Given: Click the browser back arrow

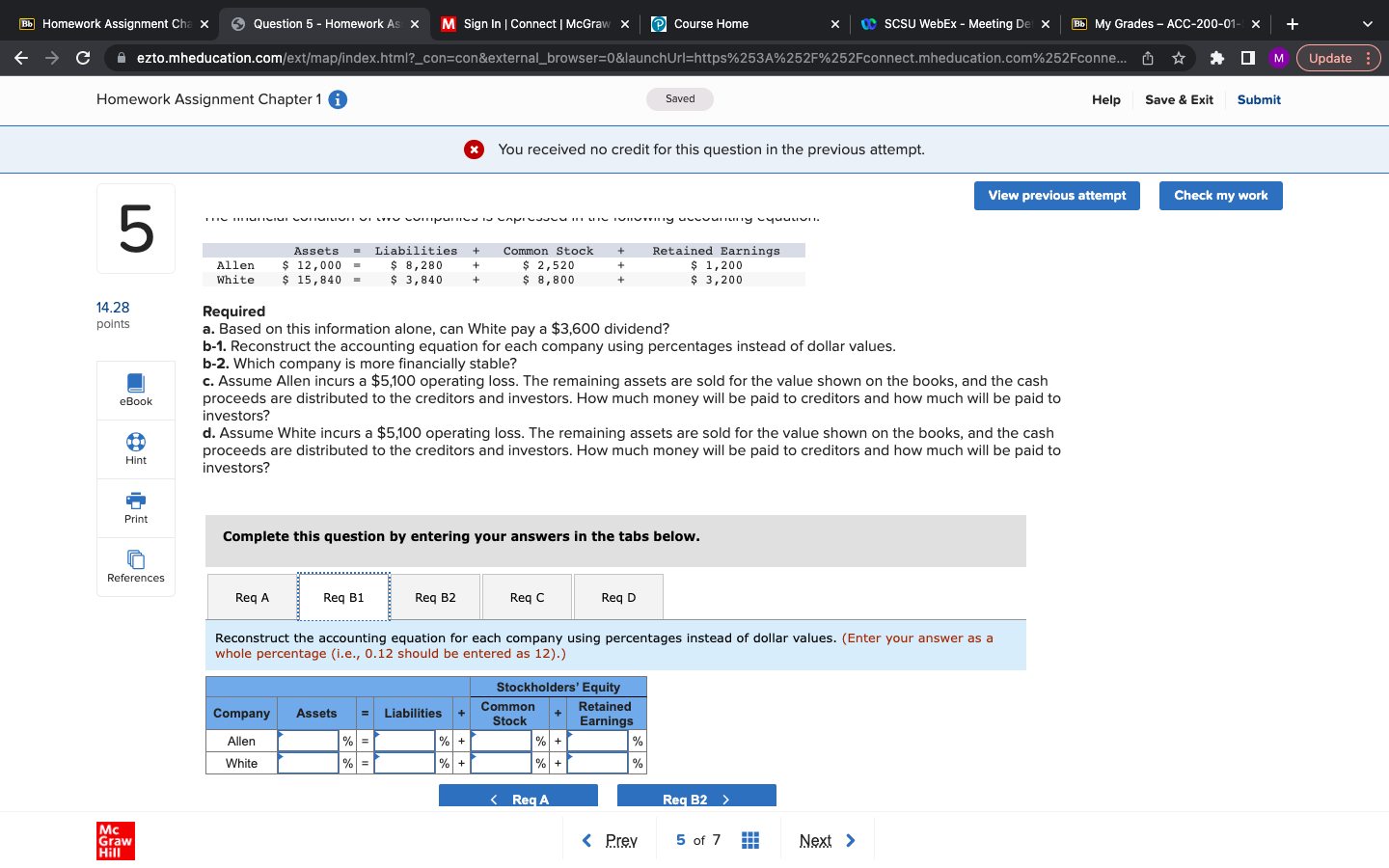Looking at the screenshot, I should 21,58.
